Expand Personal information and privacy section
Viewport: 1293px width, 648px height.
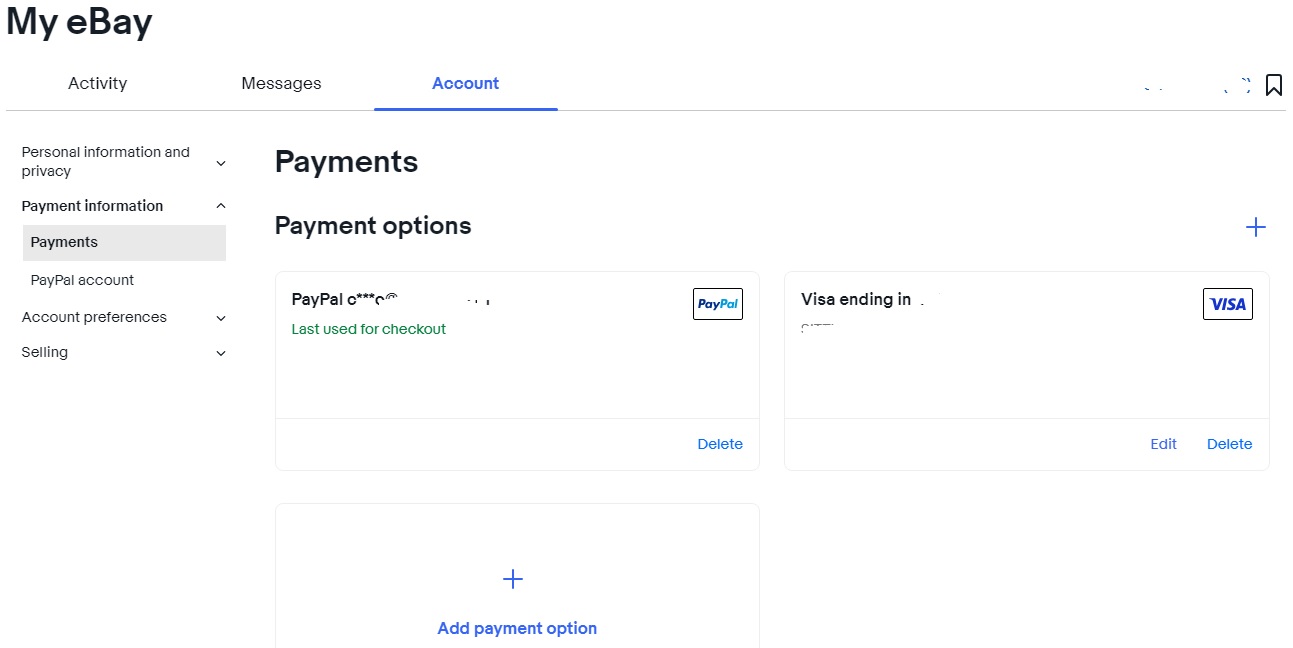[x=221, y=163]
